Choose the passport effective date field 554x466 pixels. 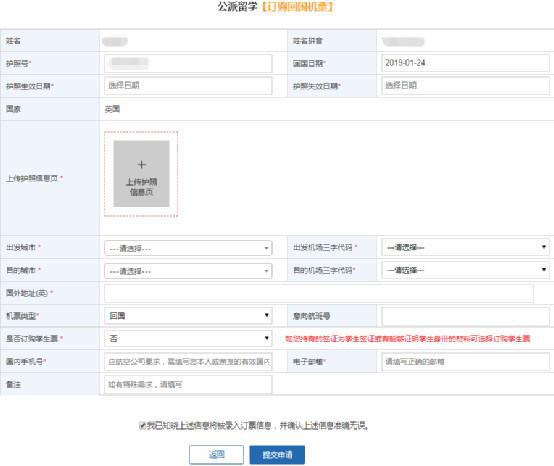[188, 85]
